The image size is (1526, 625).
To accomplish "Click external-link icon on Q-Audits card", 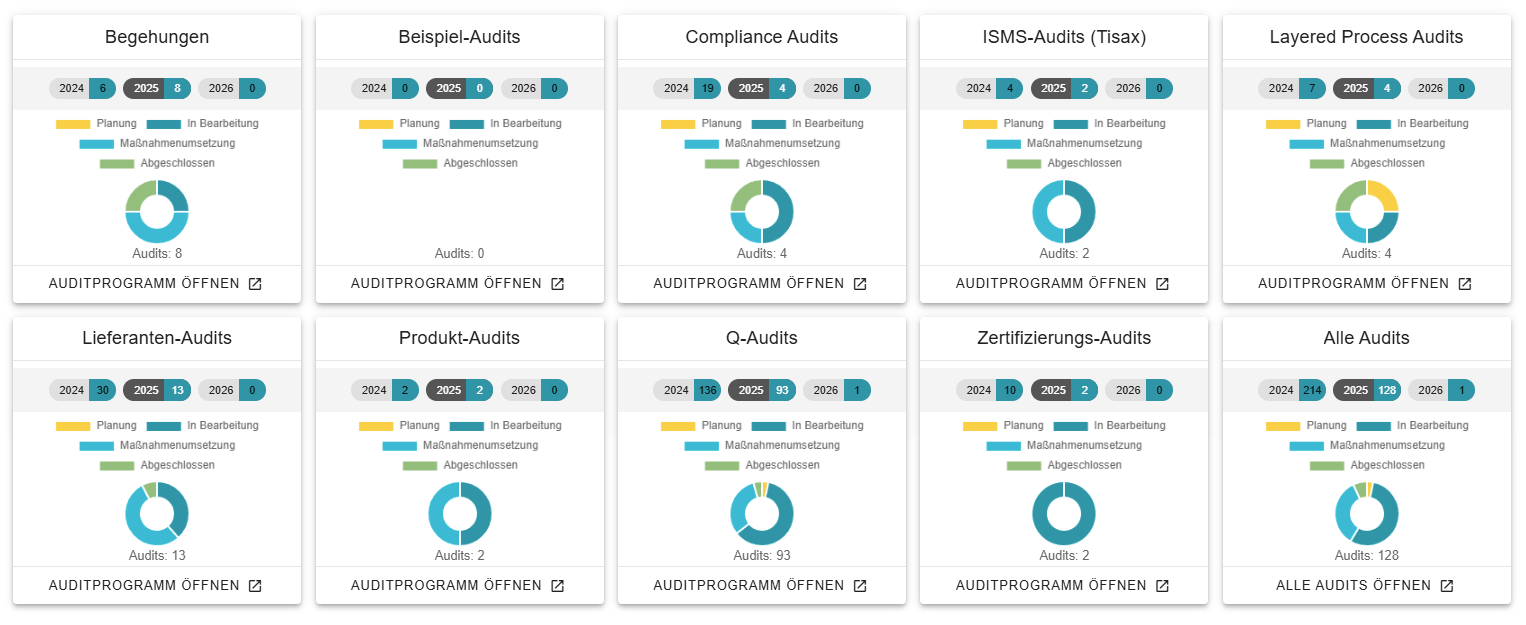I will pos(860,586).
